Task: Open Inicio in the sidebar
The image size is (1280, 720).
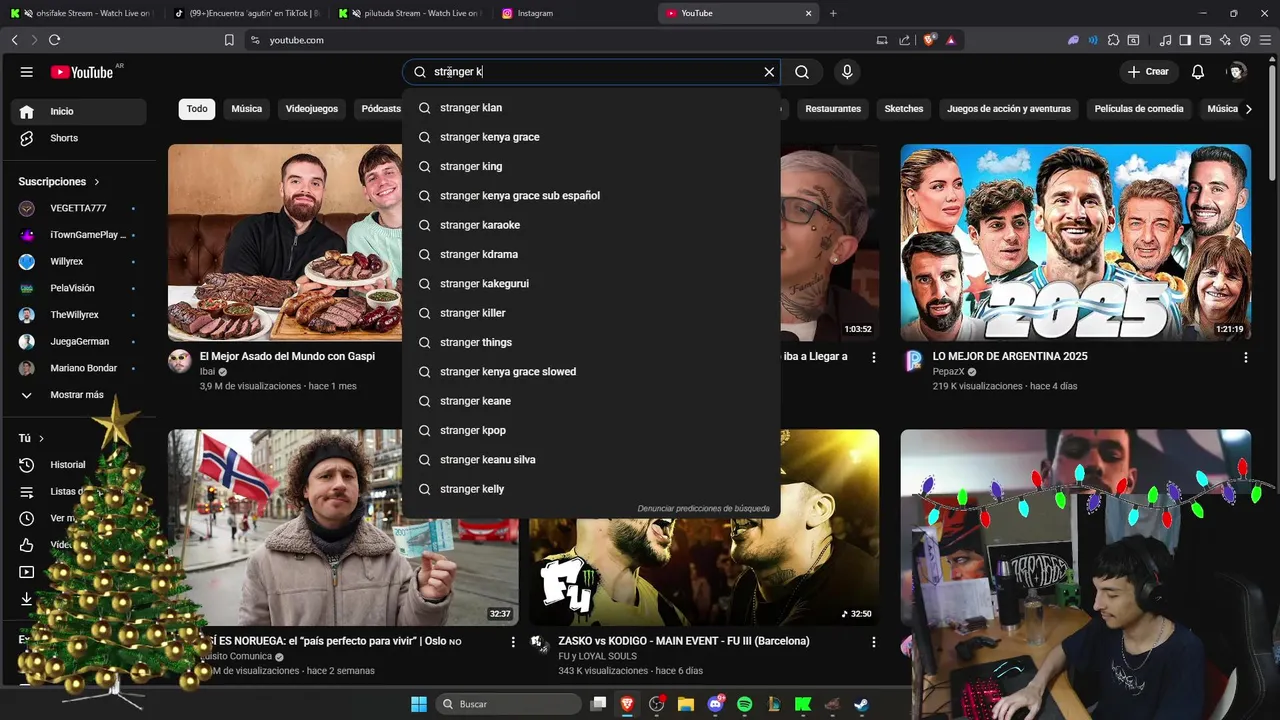Action: [80, 111]
